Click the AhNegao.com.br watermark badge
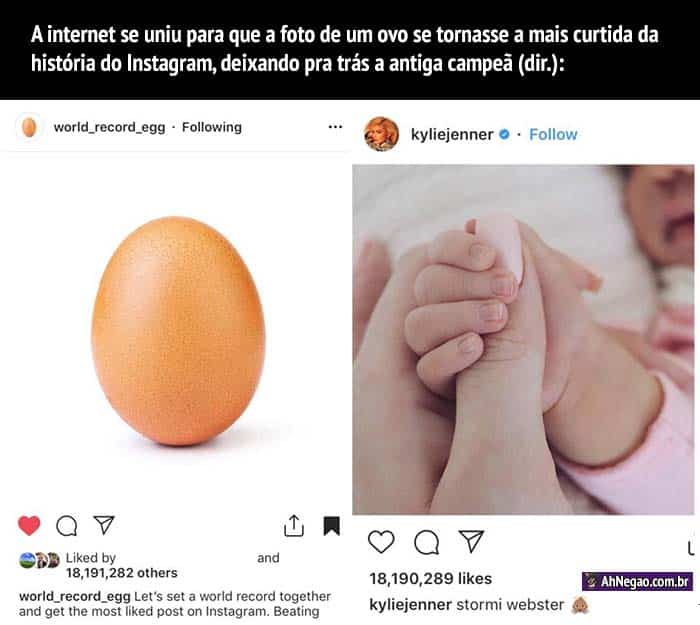The image size is (700, 625). pyautogui.click(x=638, y=582)
